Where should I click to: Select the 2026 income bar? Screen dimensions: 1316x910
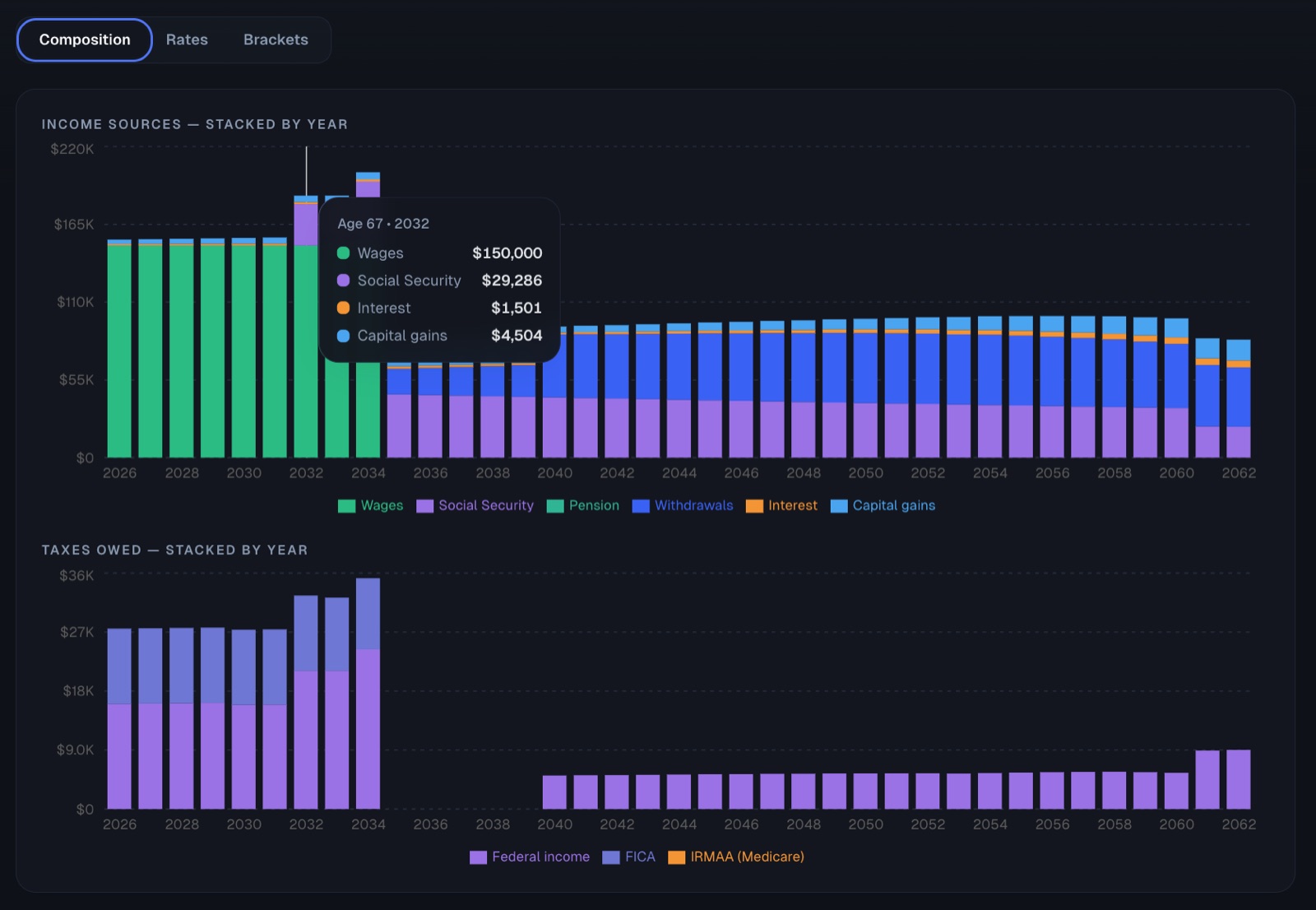119,348
